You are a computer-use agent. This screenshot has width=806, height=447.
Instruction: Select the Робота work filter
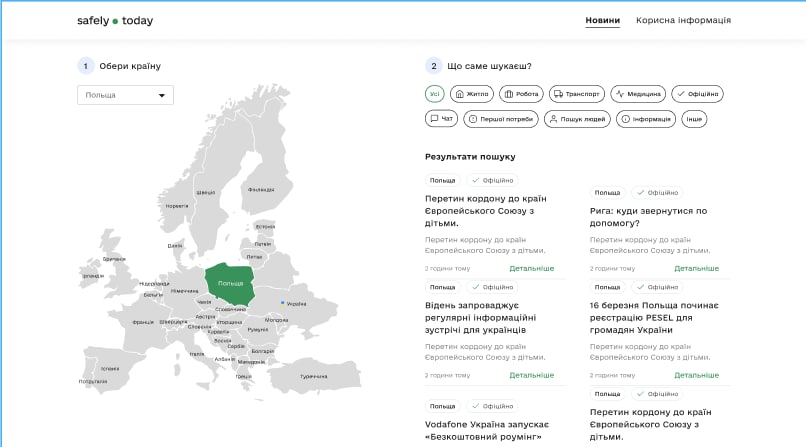point(521,94)
